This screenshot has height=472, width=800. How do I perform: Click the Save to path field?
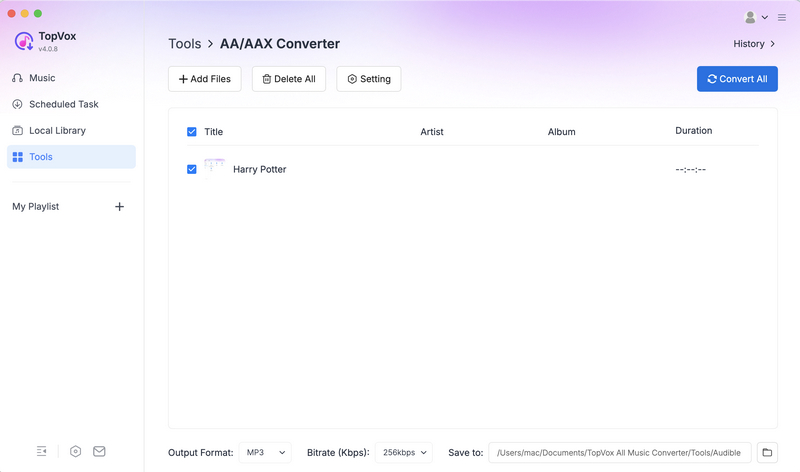(619, 453)
